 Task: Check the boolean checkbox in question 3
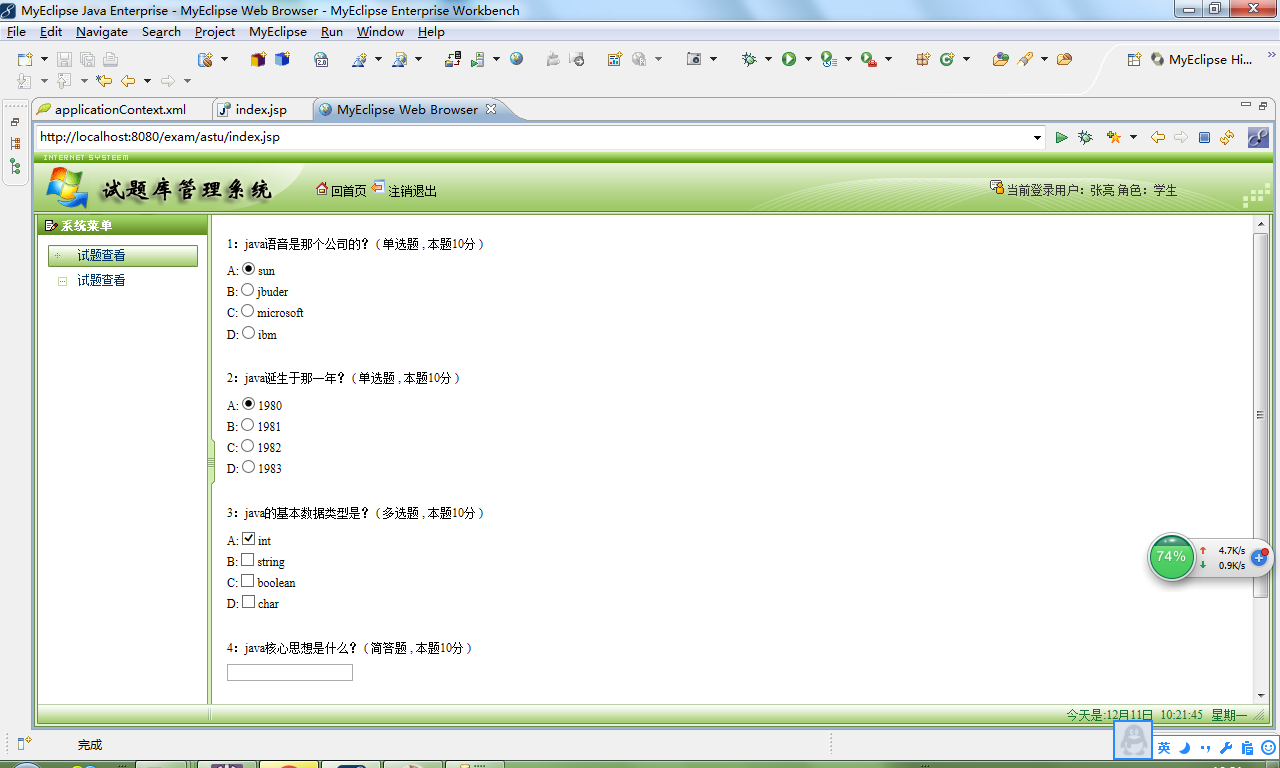(x=247, y=582)
